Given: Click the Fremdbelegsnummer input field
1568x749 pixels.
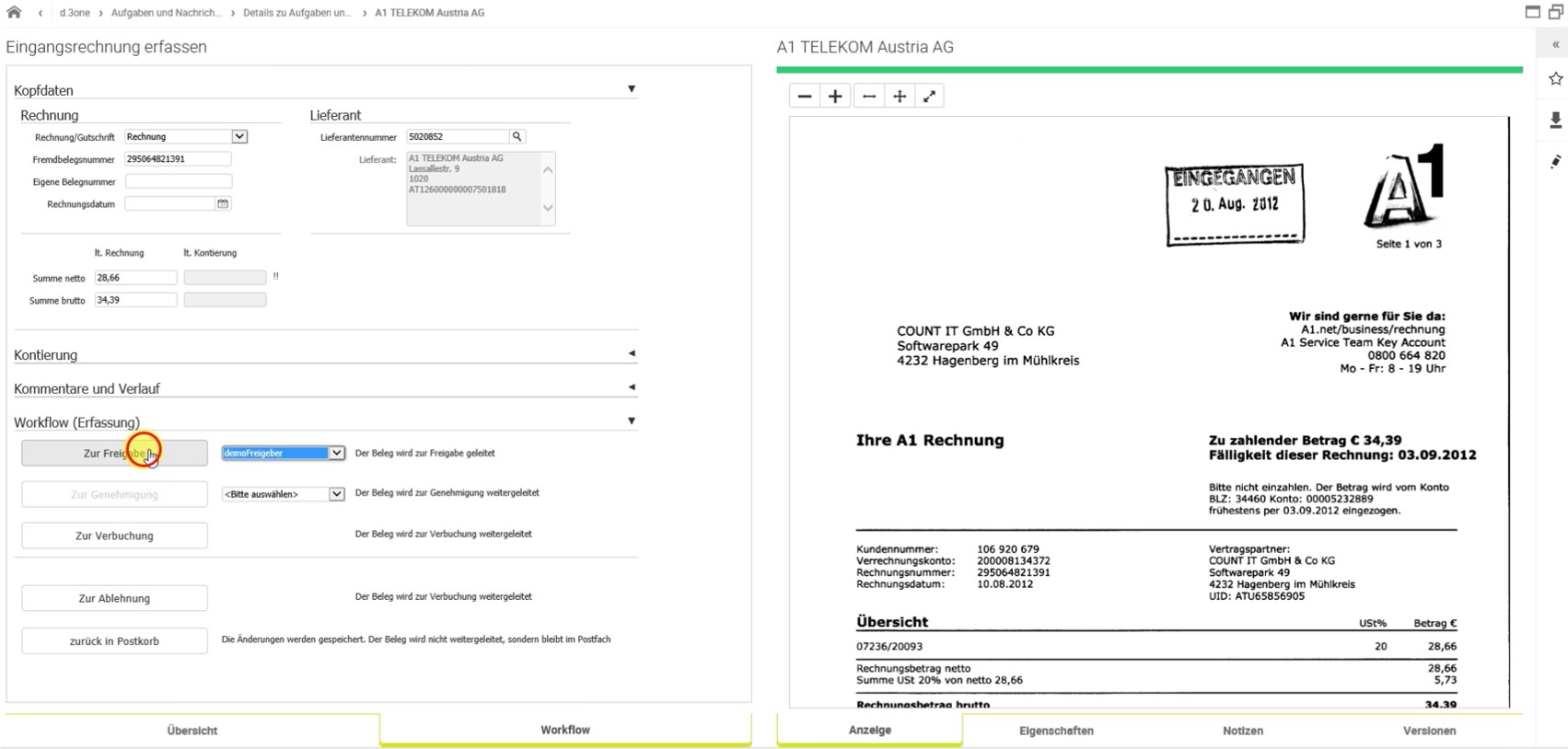Looking at the screenshot, I should point(178,159).
